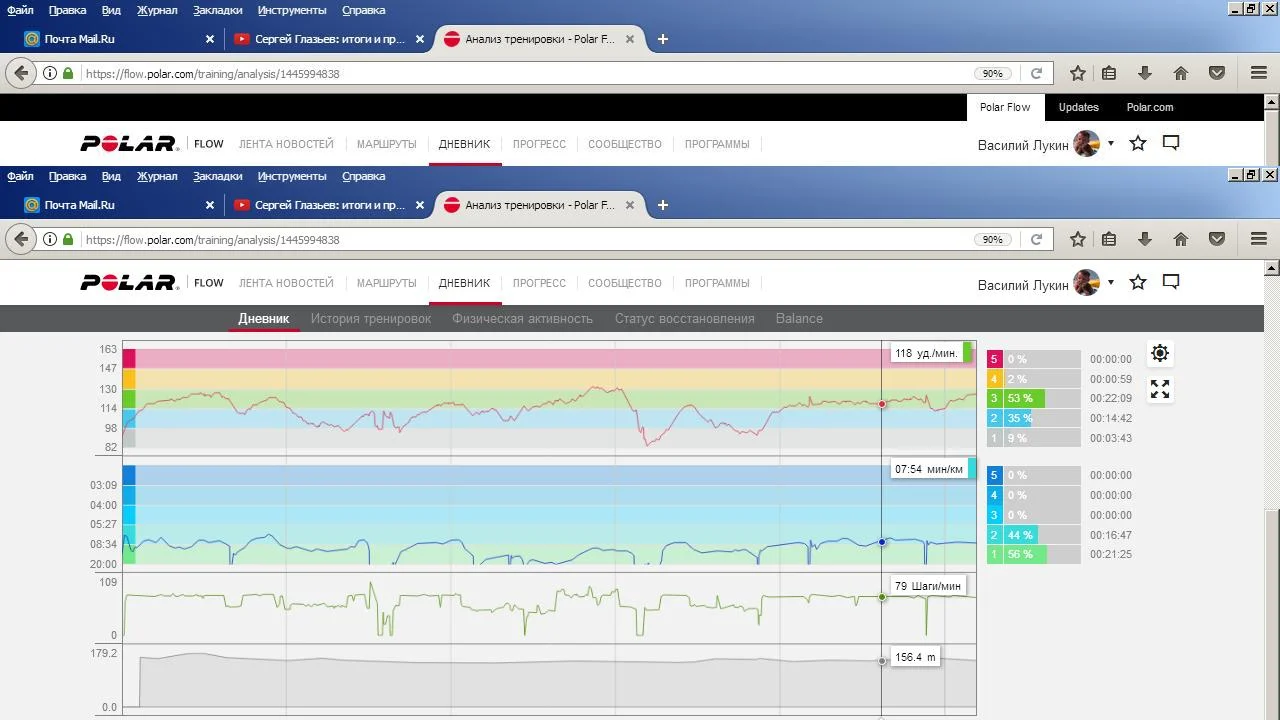Open Закладки menu in the lower window
Screen dimensions: 1280x720
(x=217, y=176)
